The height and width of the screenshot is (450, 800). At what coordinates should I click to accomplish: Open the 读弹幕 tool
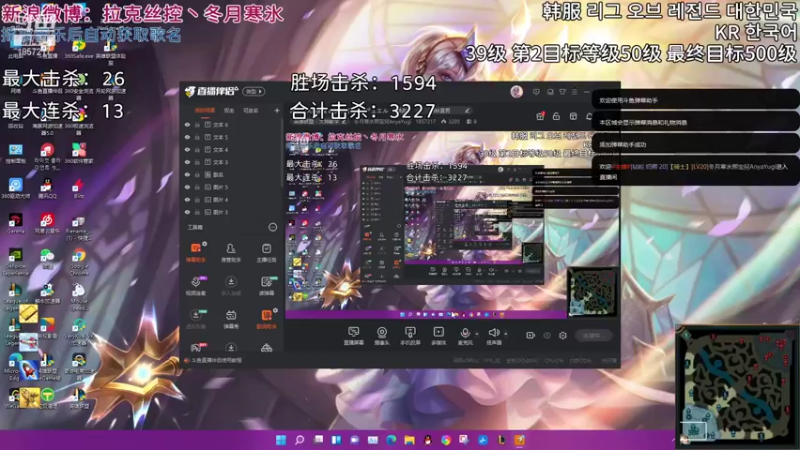coord(266,286)
